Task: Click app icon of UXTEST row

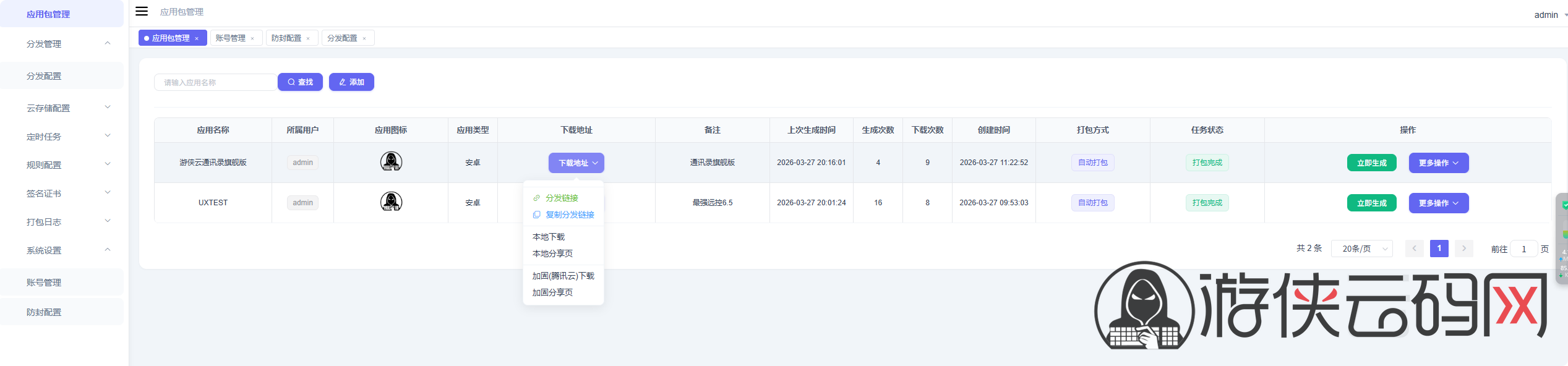Action: [391, 202]
